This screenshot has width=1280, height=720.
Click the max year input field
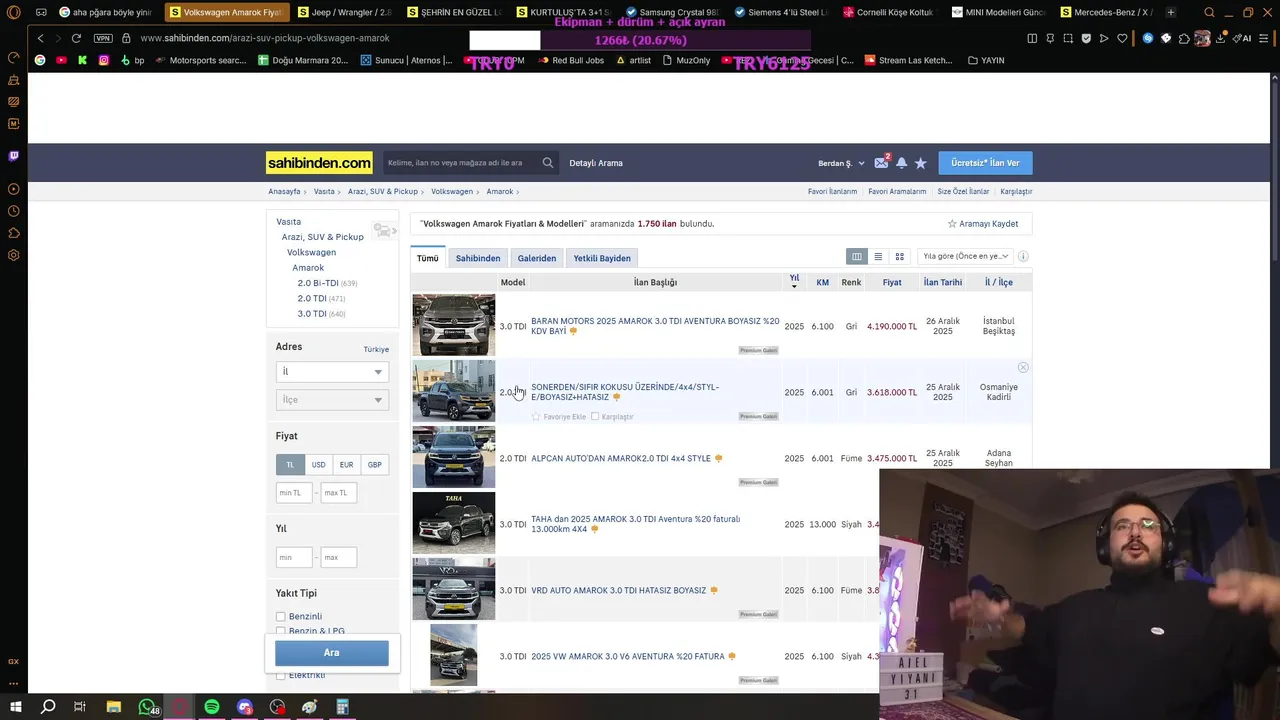point(339,558)
